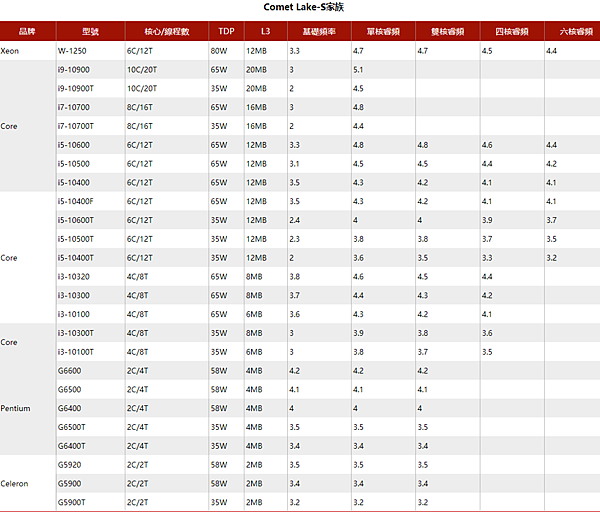Click 2MB in the G5900 row
600x512 pixels.
coord(254,484)
